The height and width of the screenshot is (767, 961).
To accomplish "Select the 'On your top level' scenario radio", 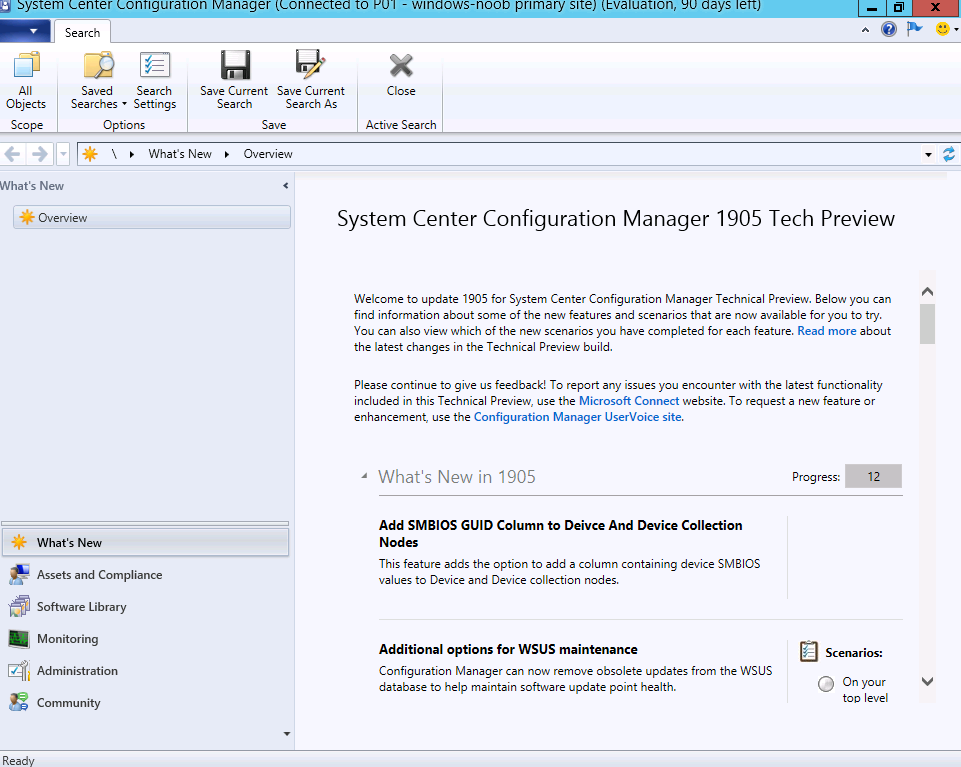I will [826, 684].
